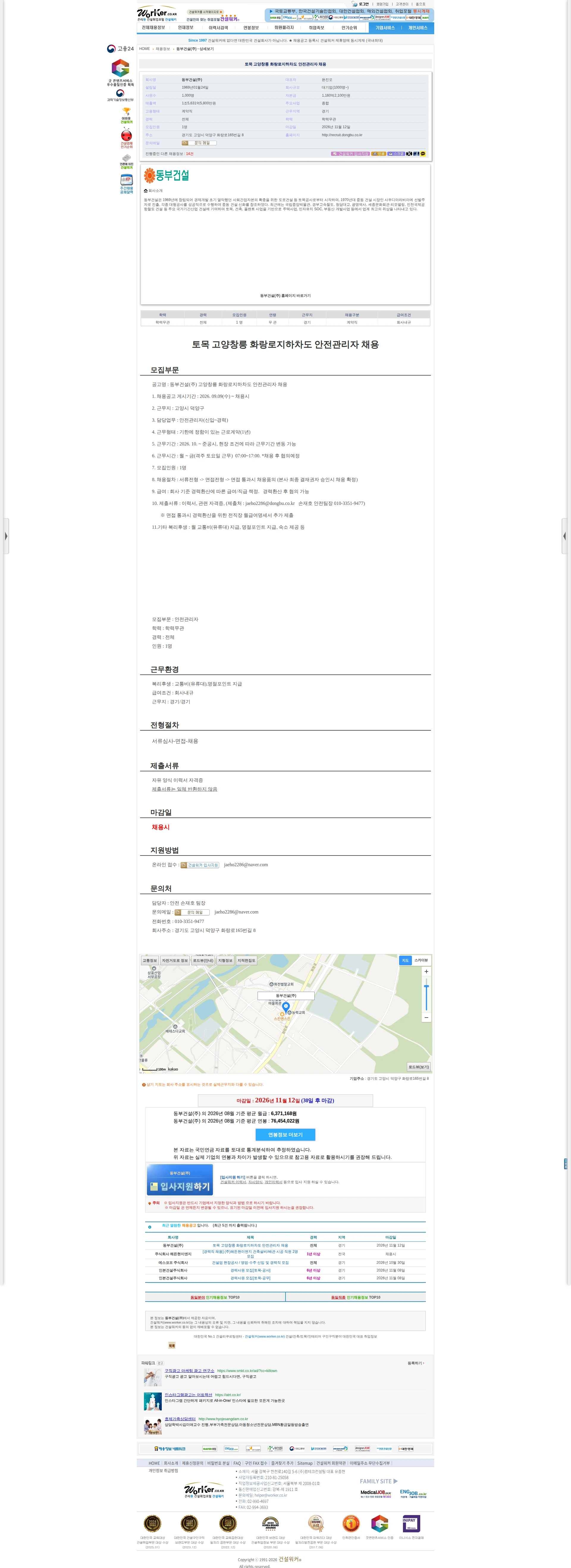Viewport: 571px width, 1568px height.
Task: Click the 인쇄 print button icon
Action: 379,154
